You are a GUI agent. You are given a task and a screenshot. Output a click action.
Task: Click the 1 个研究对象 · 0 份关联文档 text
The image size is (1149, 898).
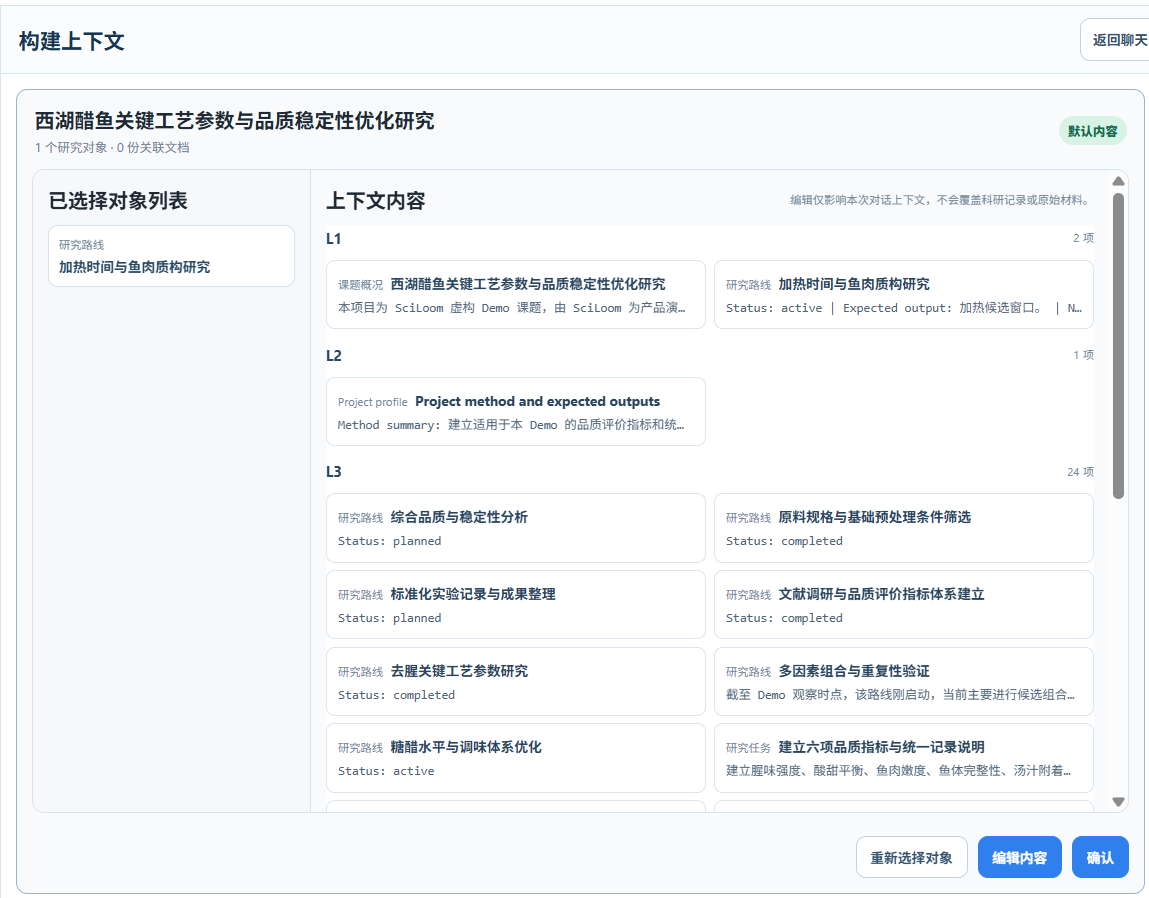[x=112, y=147]
